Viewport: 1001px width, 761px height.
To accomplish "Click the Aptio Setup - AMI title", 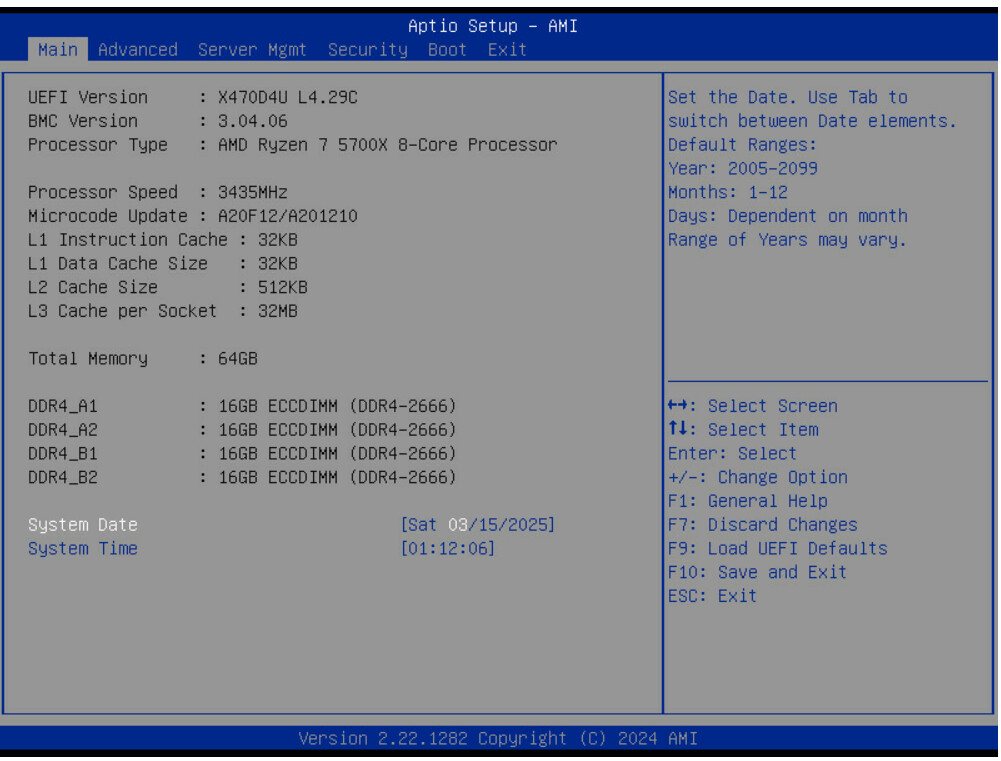I will point(493,26).
